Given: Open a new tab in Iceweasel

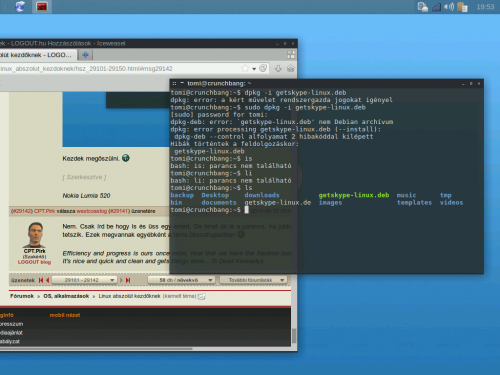Looking at the screenshot, I should pos(85,55).
